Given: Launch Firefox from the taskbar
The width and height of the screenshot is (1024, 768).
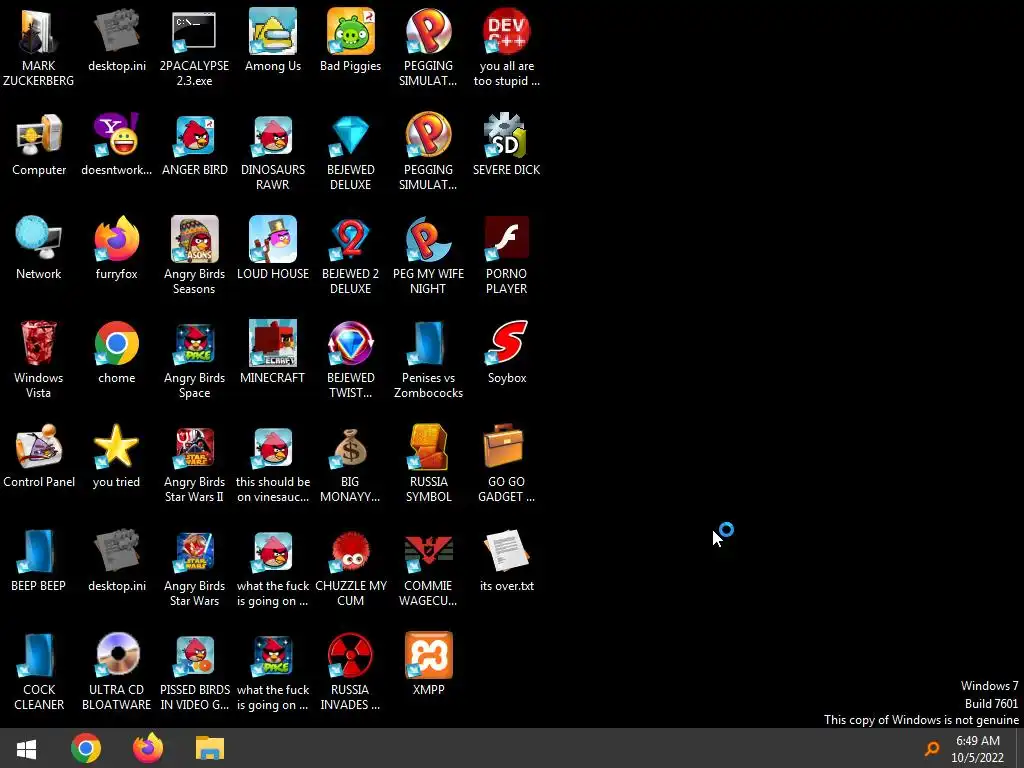Looking at the screenshot, I should pos(148,748).
